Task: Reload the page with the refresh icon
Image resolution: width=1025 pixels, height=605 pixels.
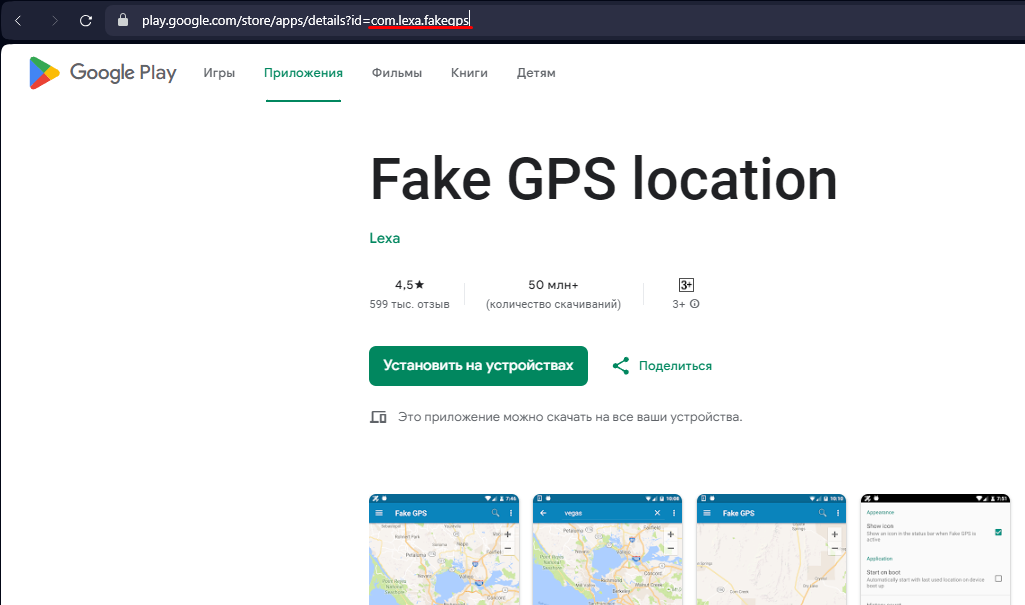Action: pyautogui.click(x=86, y=20)
